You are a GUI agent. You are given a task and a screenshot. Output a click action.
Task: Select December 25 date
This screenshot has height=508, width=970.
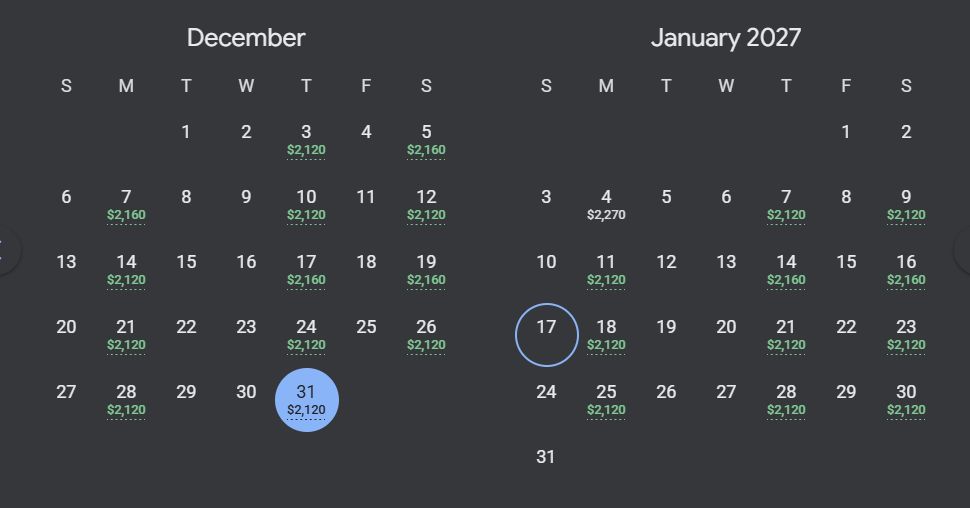(366, 327)
